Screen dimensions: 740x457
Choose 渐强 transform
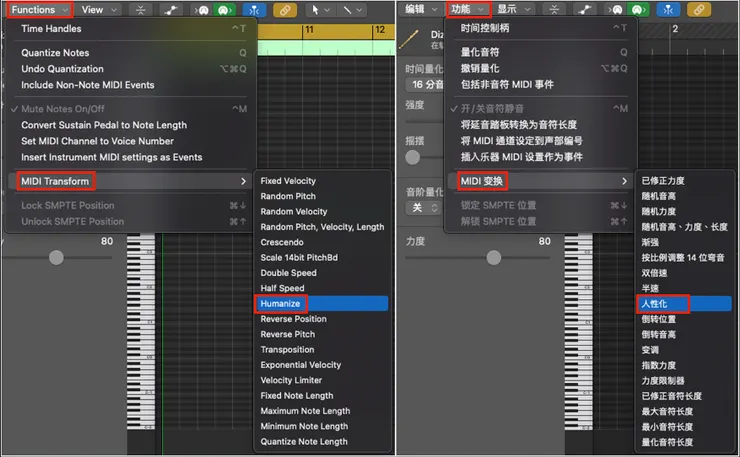[684, 242]
